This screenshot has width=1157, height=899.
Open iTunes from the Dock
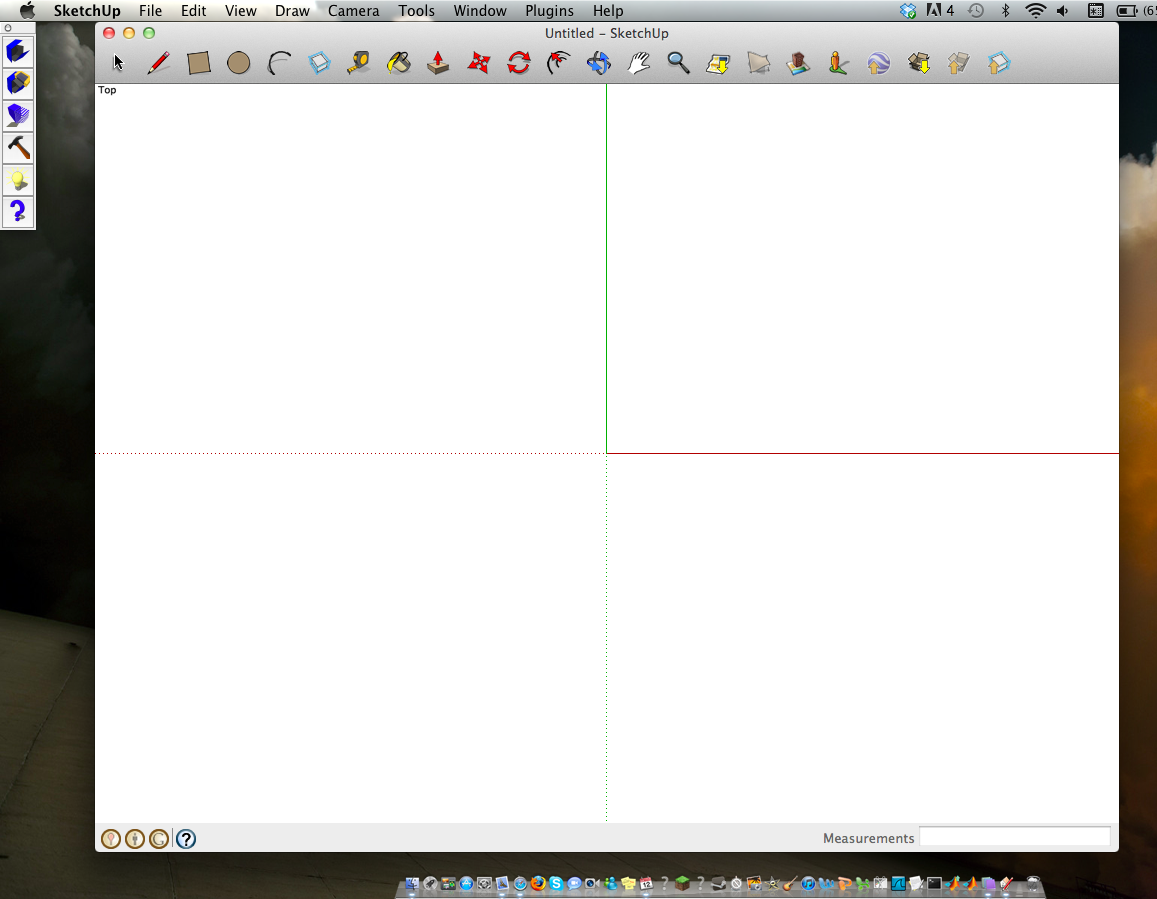808,884
